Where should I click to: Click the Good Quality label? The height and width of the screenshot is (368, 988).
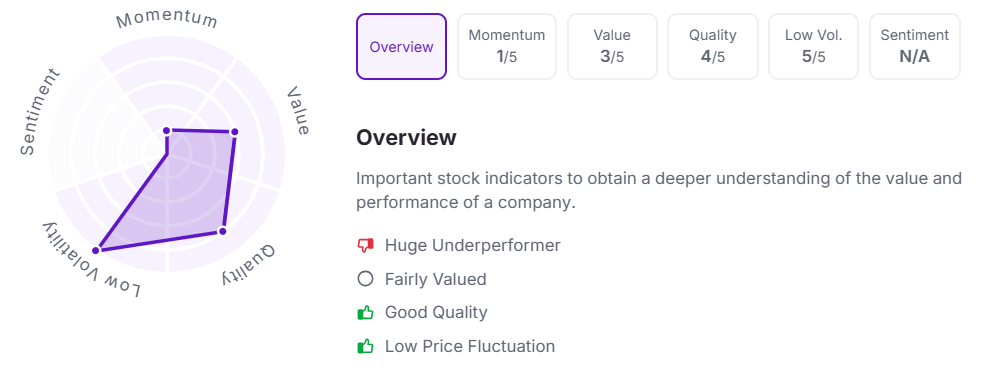point(436,313)
